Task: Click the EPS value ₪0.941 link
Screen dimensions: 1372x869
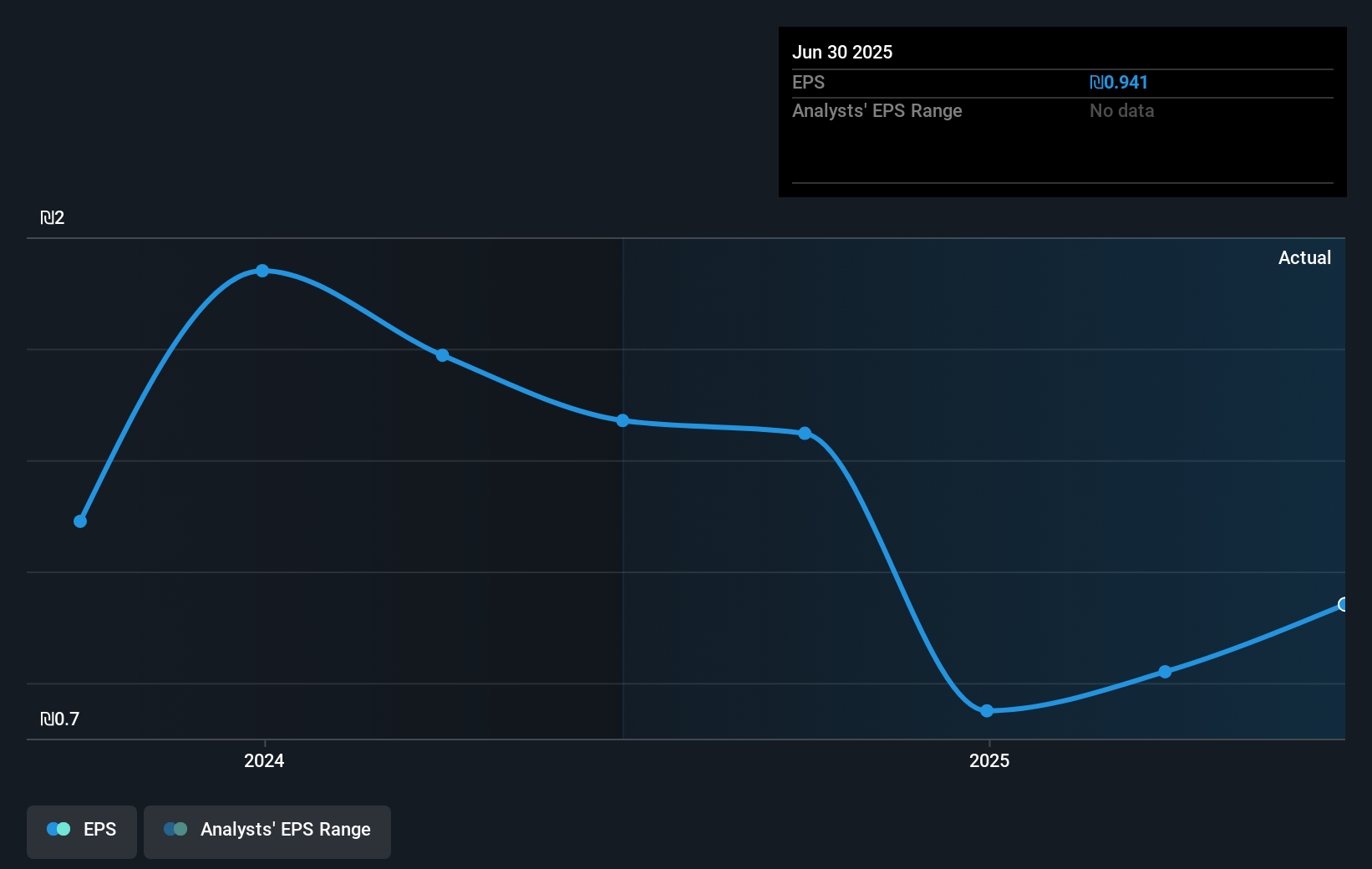Action: point(1119,82)
